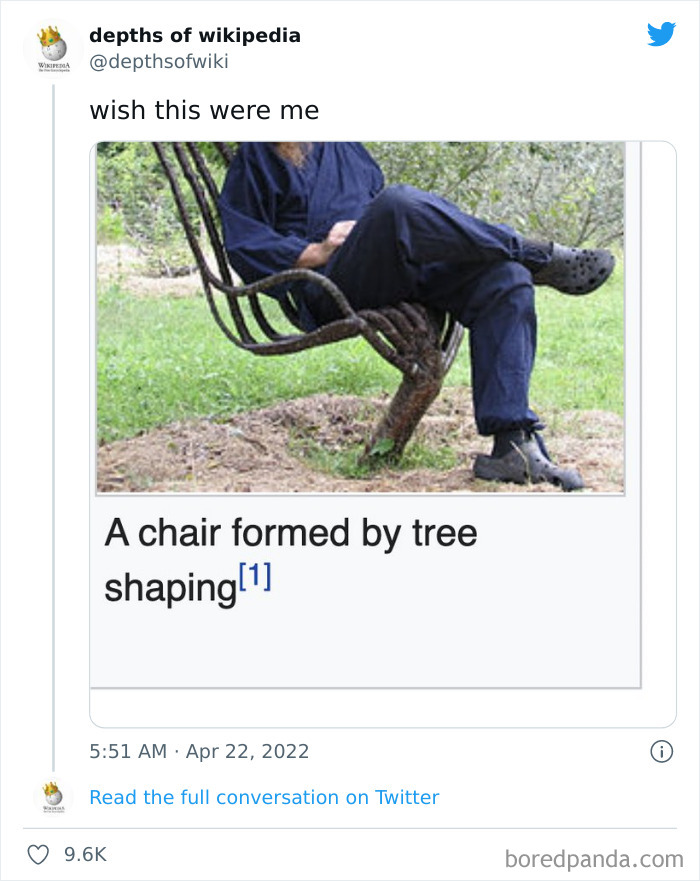The width and height of the screenshot is (700, 881).
Task: Open the tweet info circle icon
Action: point(661,751)
